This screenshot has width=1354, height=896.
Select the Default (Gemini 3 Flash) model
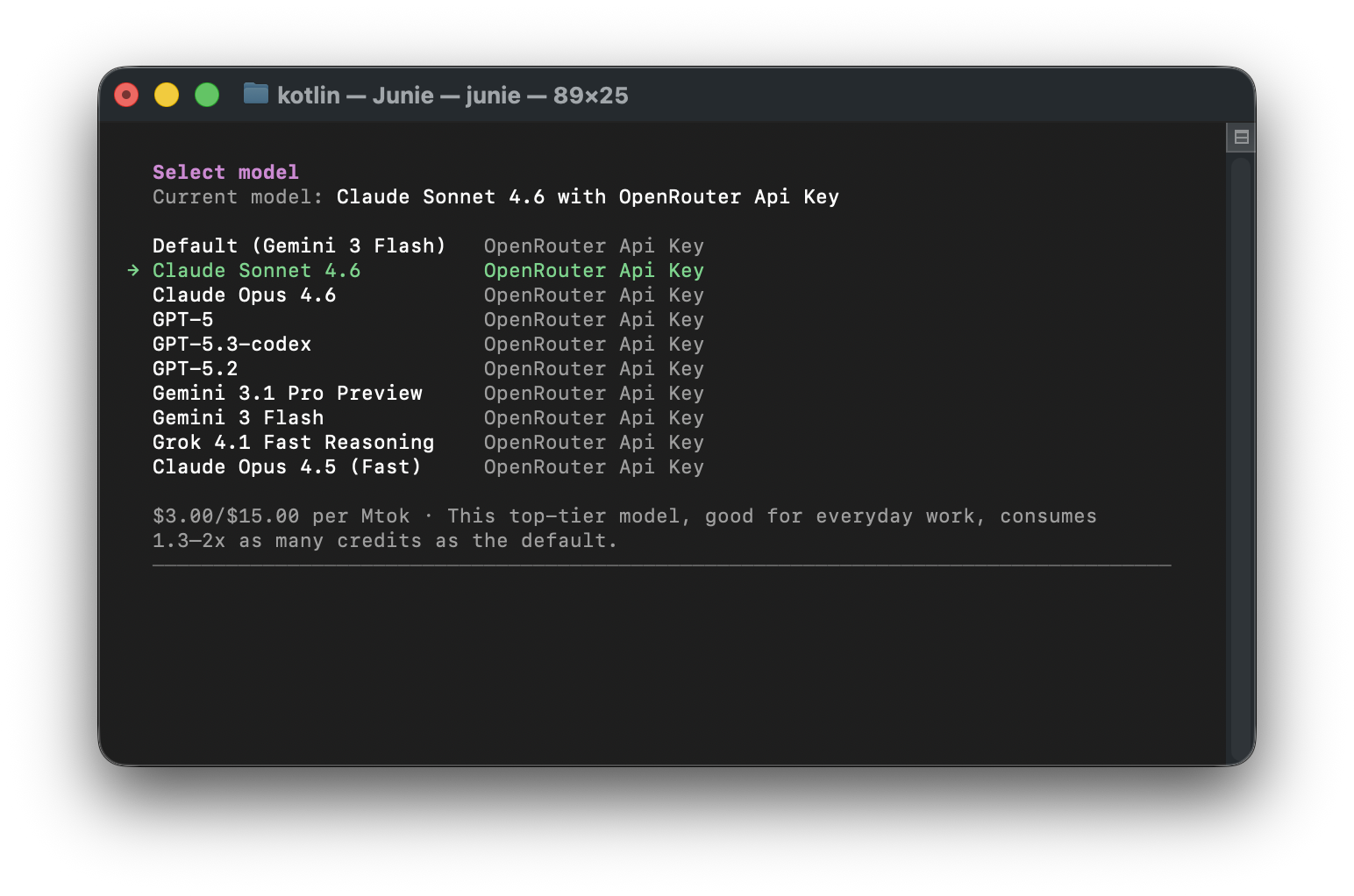tap(298, 246)
